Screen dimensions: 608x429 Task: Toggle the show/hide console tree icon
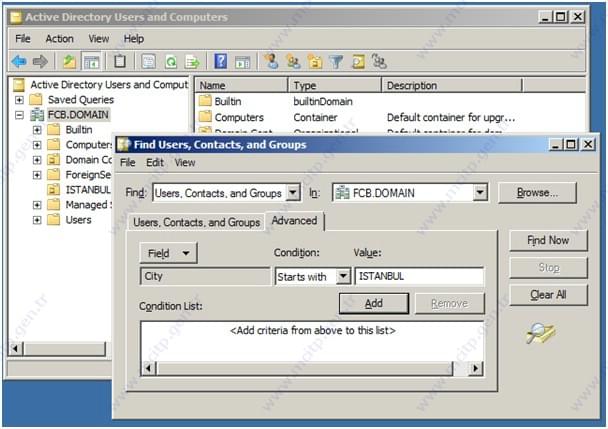click(x=92, y=61)
